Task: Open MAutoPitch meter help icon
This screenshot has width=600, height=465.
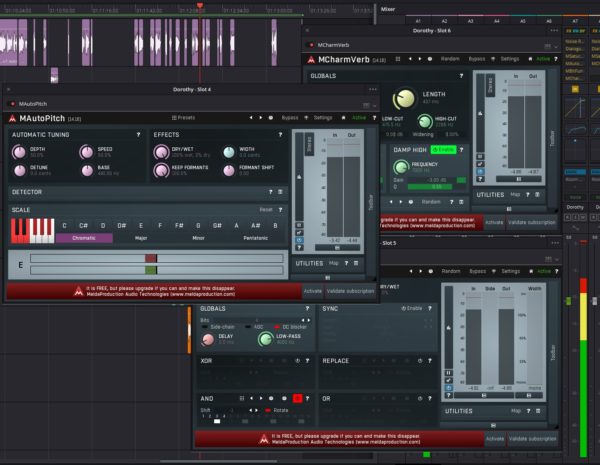Action: coord(300,248)
